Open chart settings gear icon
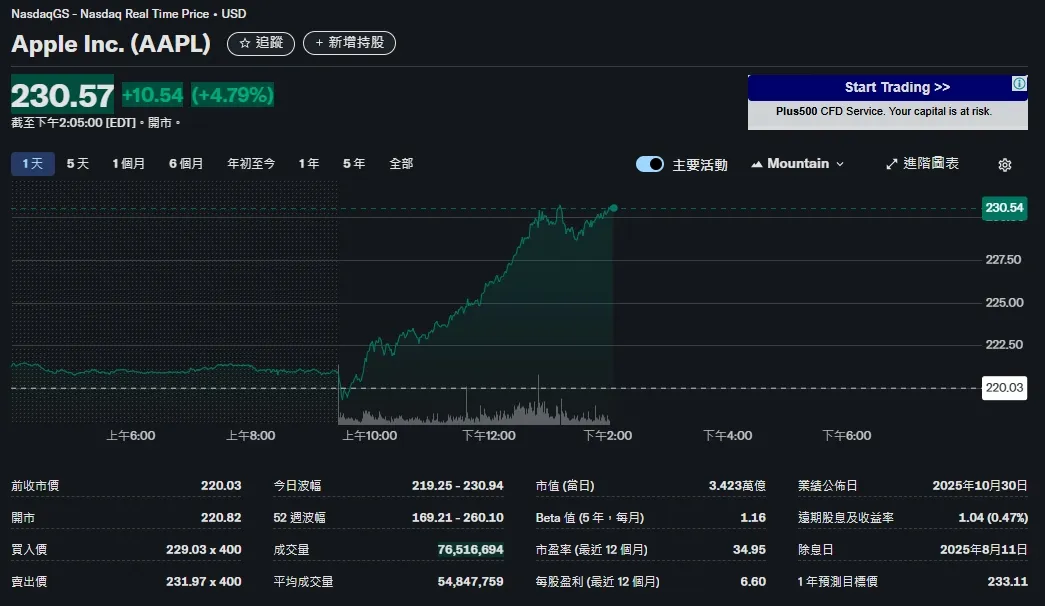This screenshot has height=606, width=1045. point(1004,165)
